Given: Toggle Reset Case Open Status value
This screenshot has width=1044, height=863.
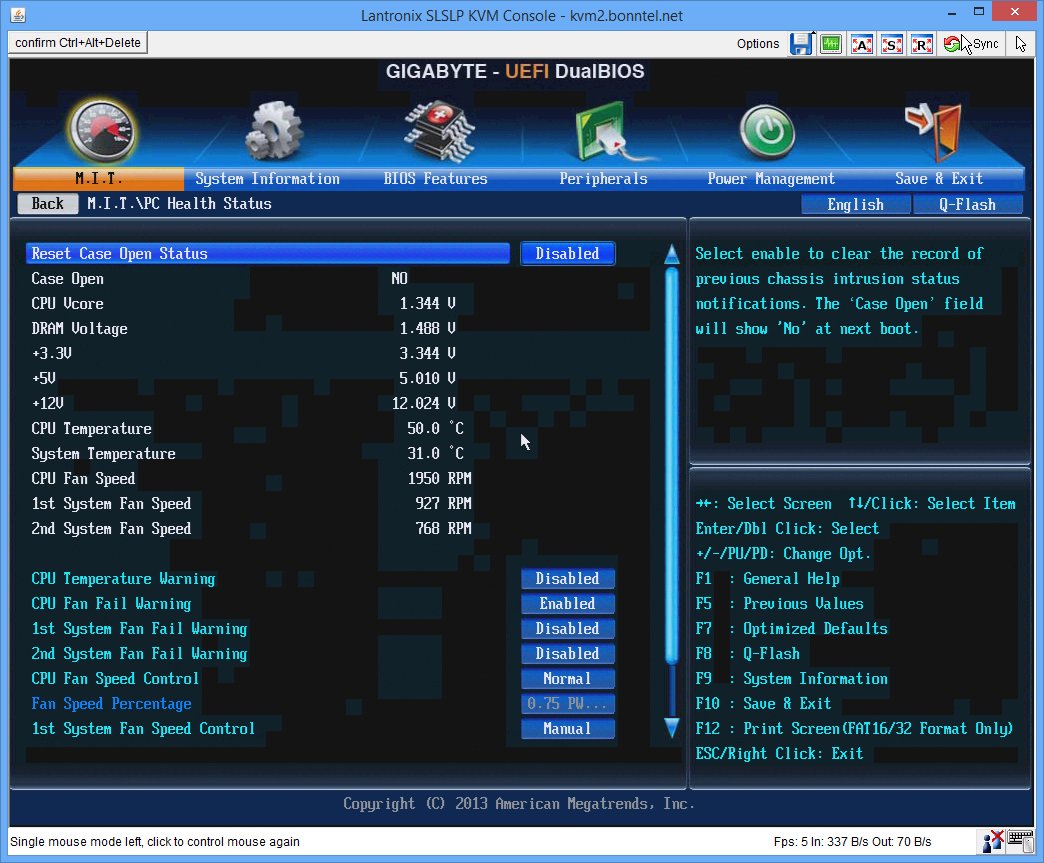Looking at the screenshot, I should tap(567, 254).
